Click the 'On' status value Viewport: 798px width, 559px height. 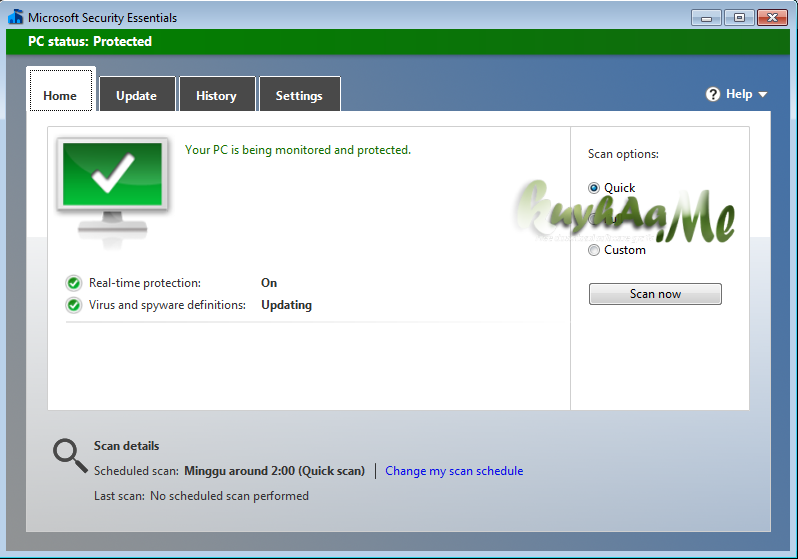point(269,283)
